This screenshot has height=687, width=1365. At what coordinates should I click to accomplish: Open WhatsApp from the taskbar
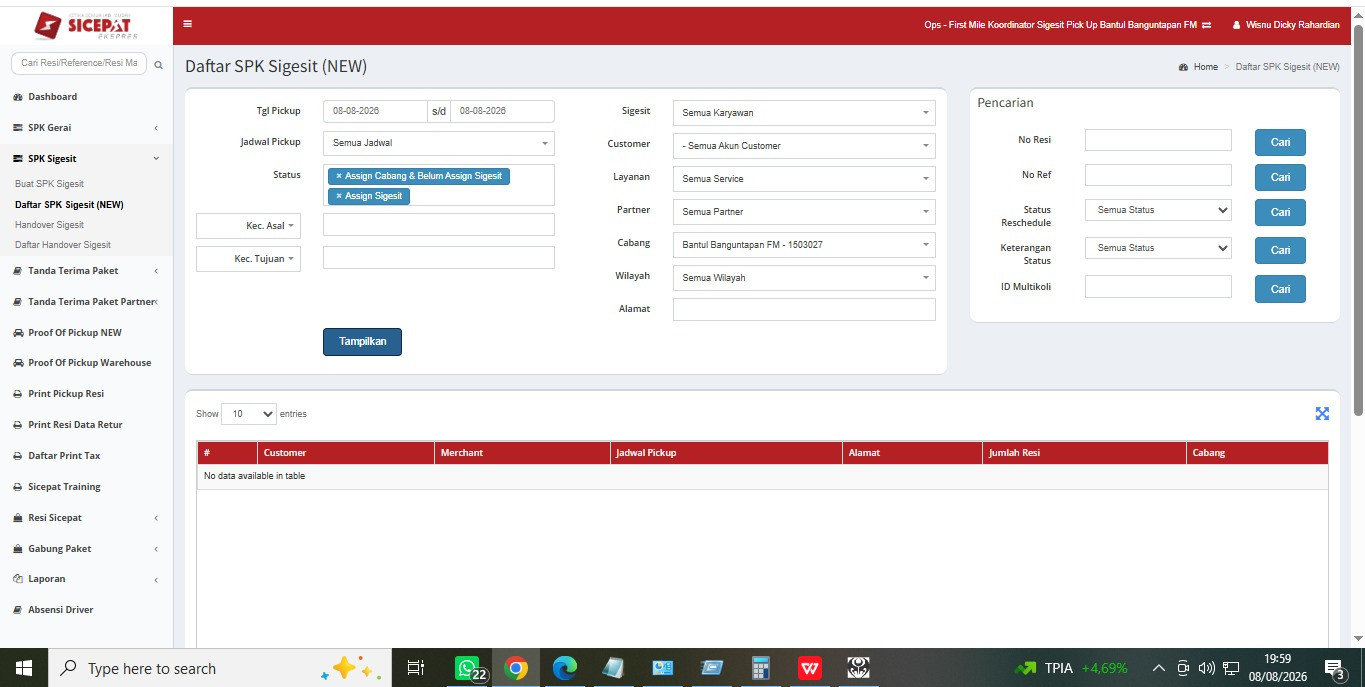[x=469, y=668]
